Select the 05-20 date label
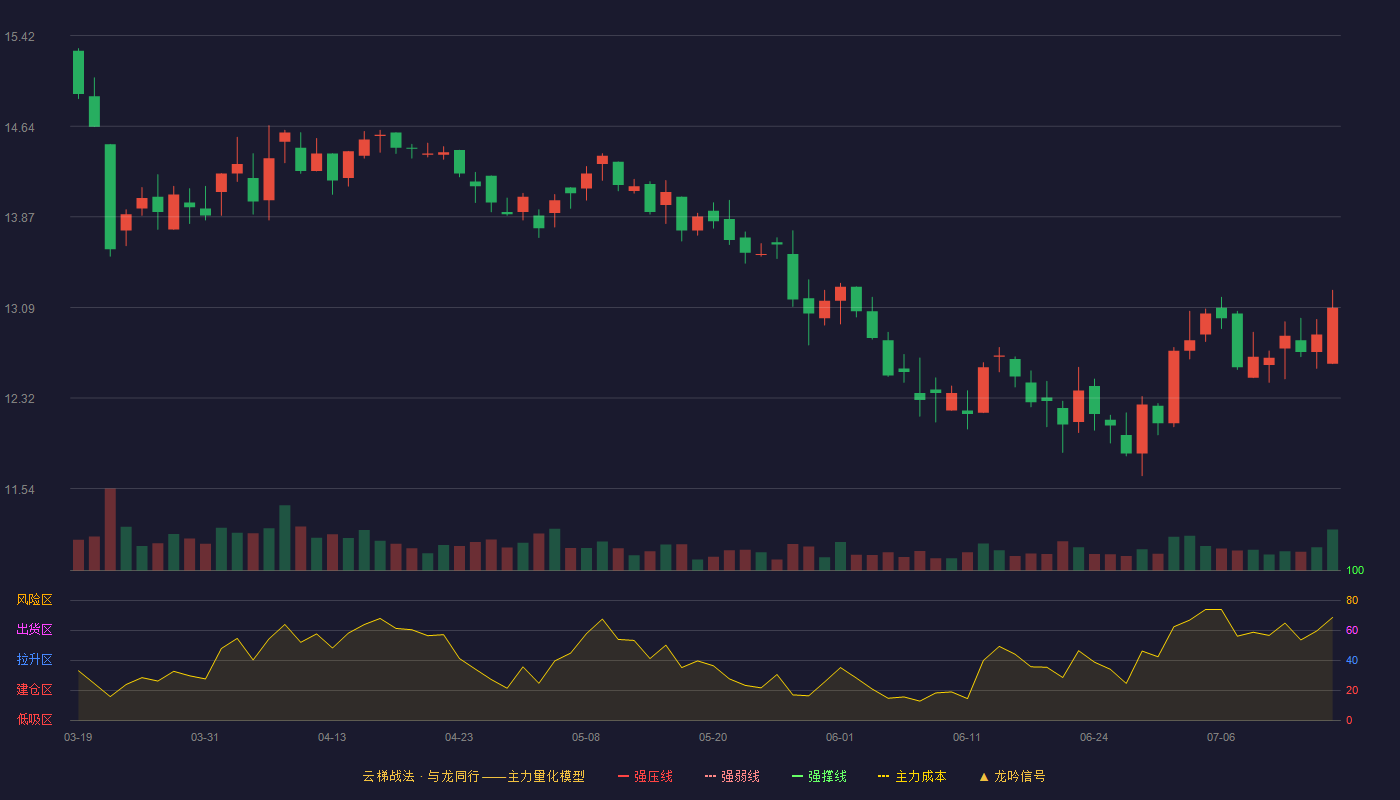The image size is (1400, 800). pyautogui.click(x=713, y=737)
